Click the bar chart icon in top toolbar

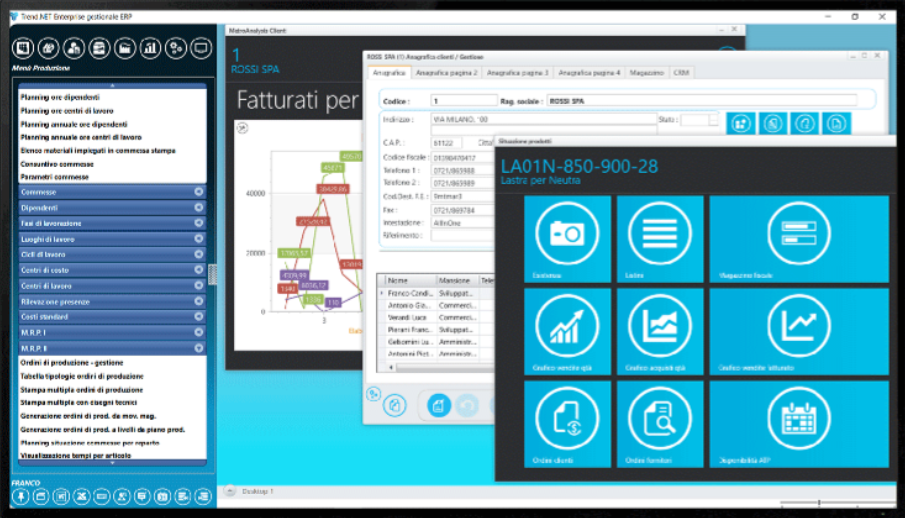click(x=150, y=47)
